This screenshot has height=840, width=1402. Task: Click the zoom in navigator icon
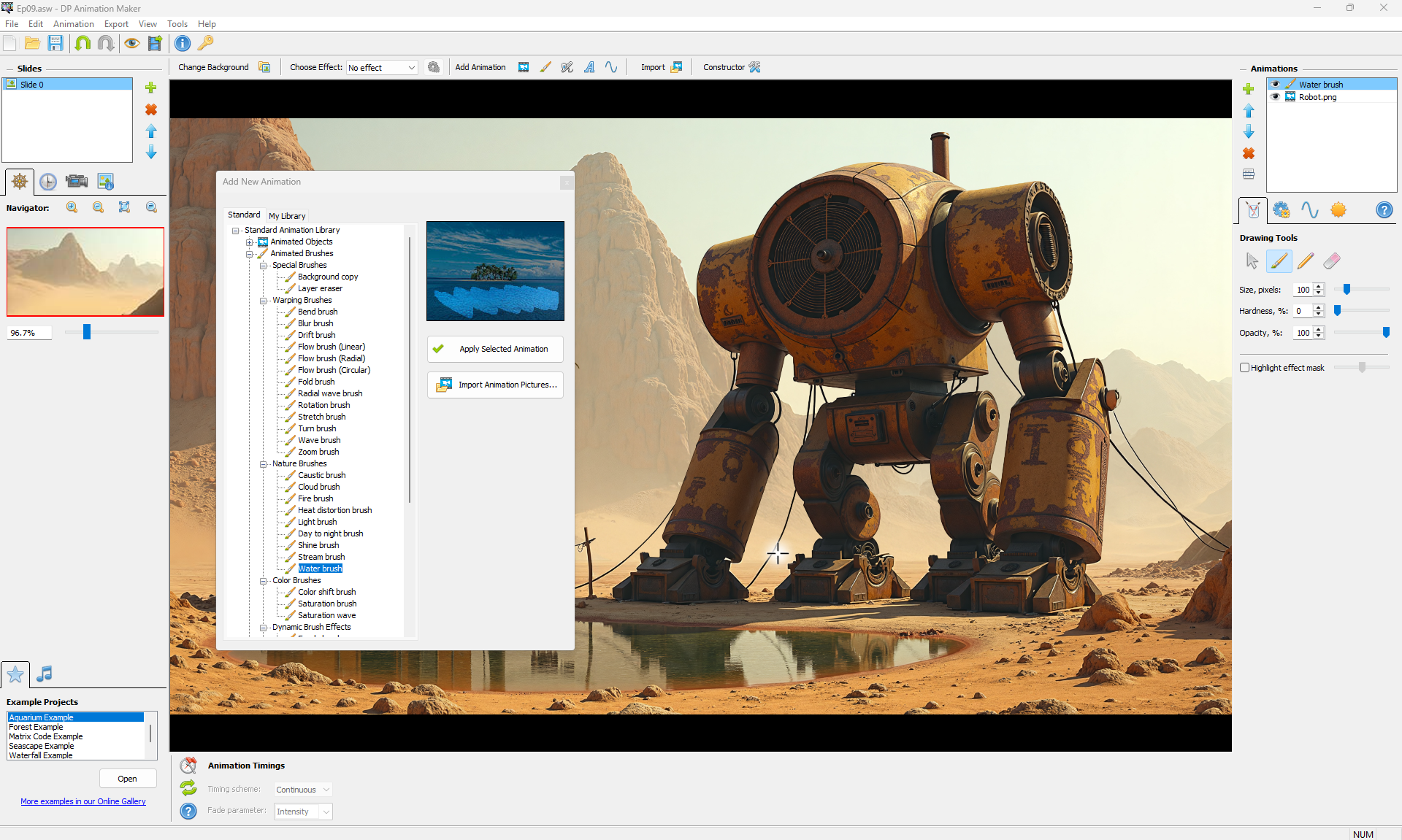tap(72, 208)
